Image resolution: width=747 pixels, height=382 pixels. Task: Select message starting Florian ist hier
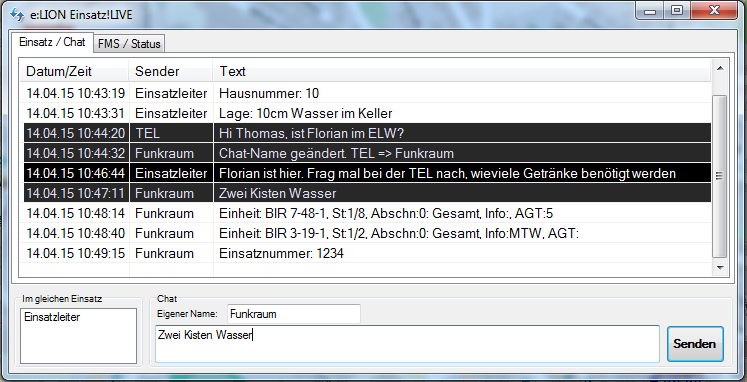click(367, 173)
